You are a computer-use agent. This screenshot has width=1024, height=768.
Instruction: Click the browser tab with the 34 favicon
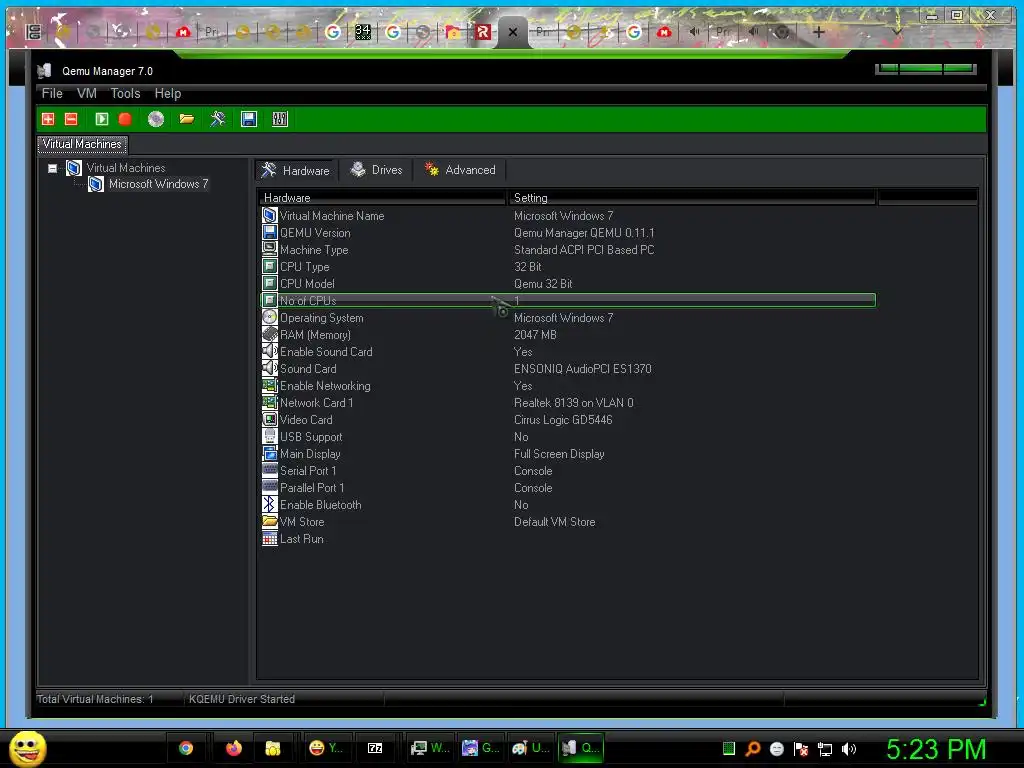(x=362, y=31)
